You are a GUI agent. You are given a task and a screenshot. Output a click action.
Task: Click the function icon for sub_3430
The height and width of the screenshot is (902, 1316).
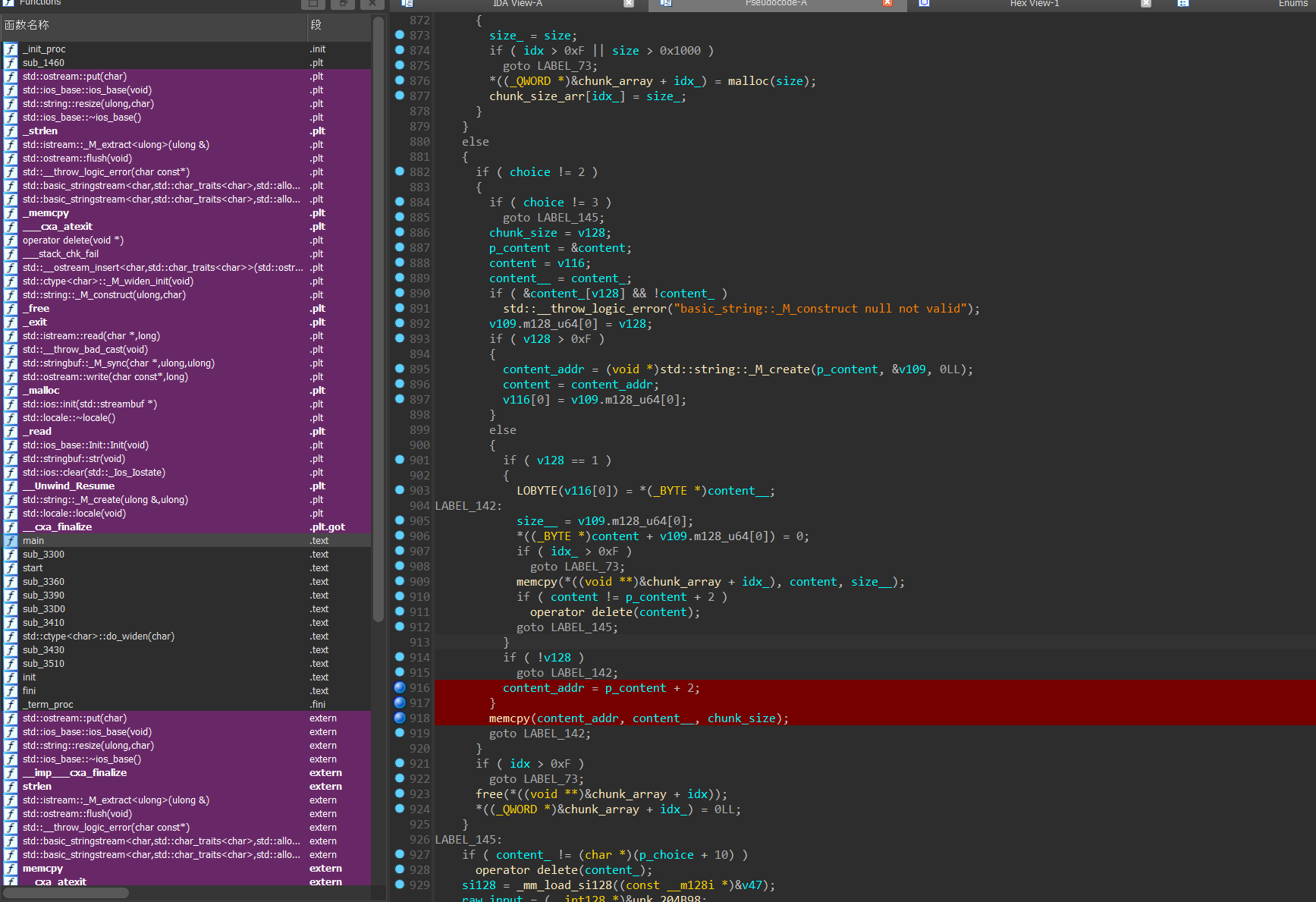coord(11,650)
